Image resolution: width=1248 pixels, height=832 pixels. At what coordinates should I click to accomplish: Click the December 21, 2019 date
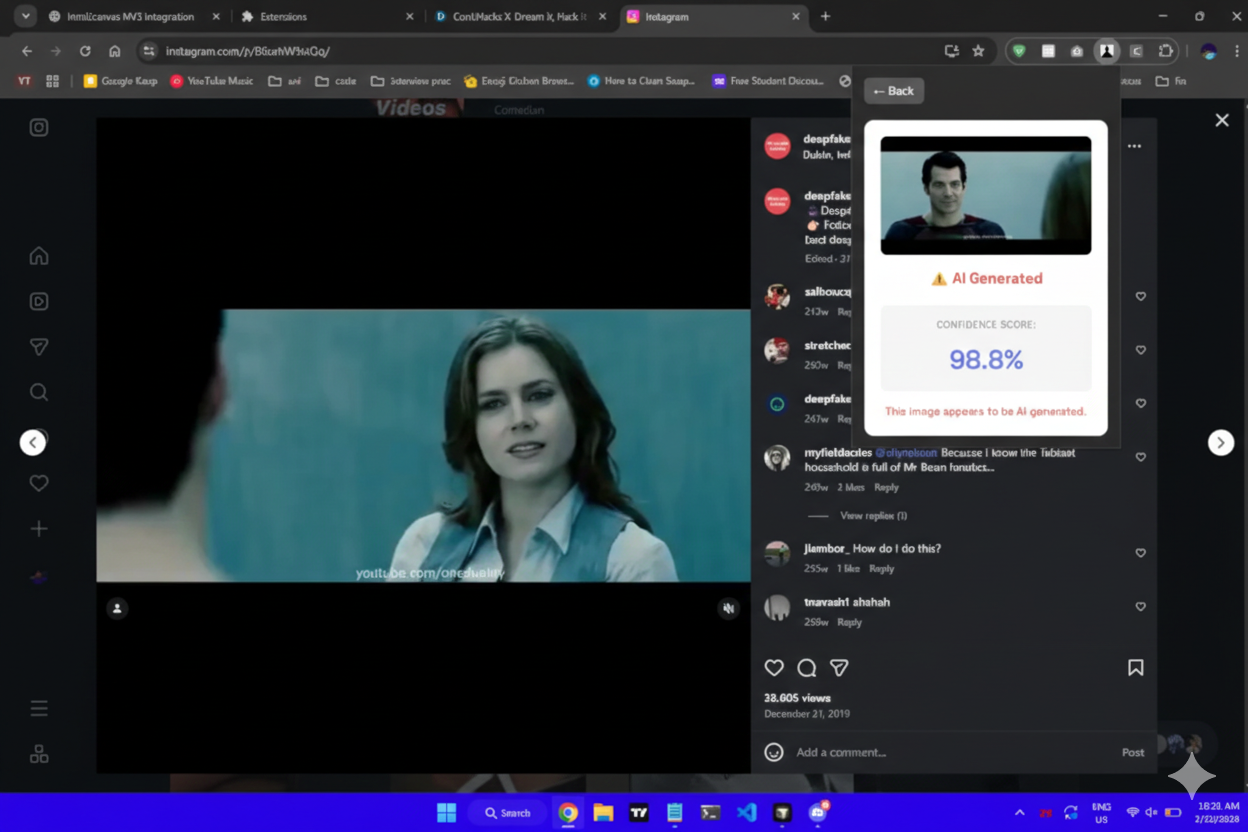point(807,714)
